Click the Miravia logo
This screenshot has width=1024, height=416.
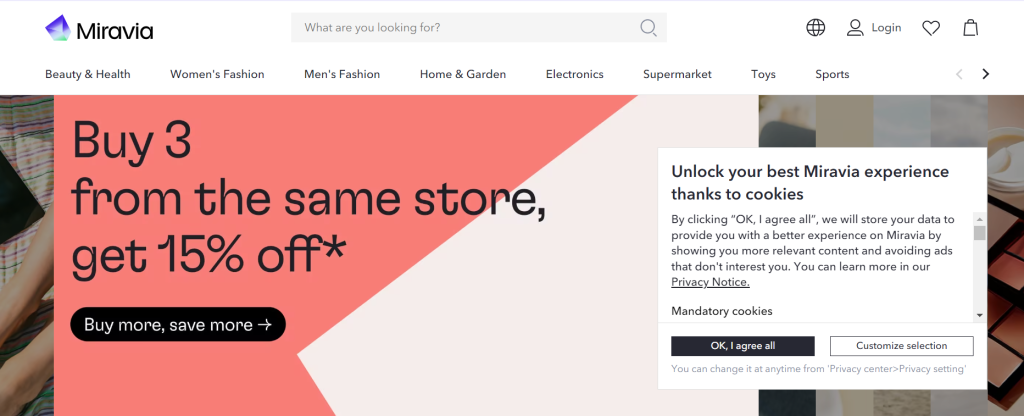pyautogui.click(x=99, y=29)
